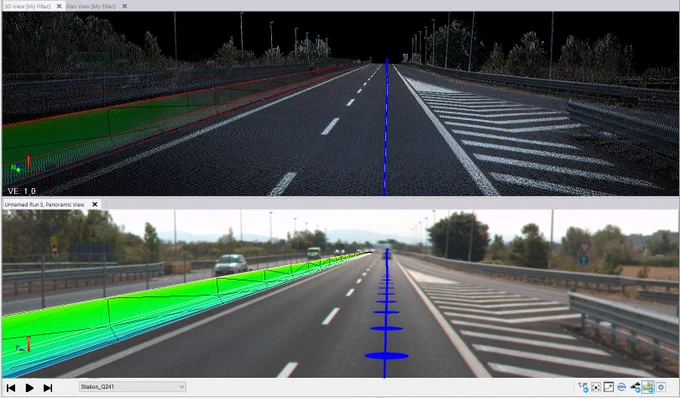This screenshot has width=680, height=398.
Task: Switch to the Plan View [My Filter] tab
Action: (91, 6)
